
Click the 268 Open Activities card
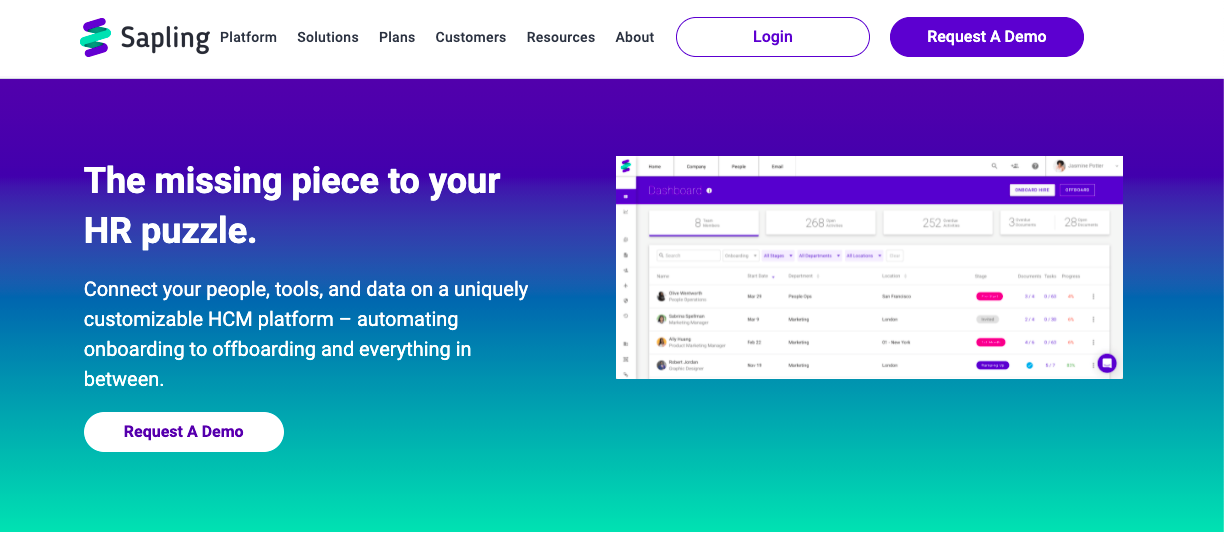pyautogui.click(x=820, y=223)
